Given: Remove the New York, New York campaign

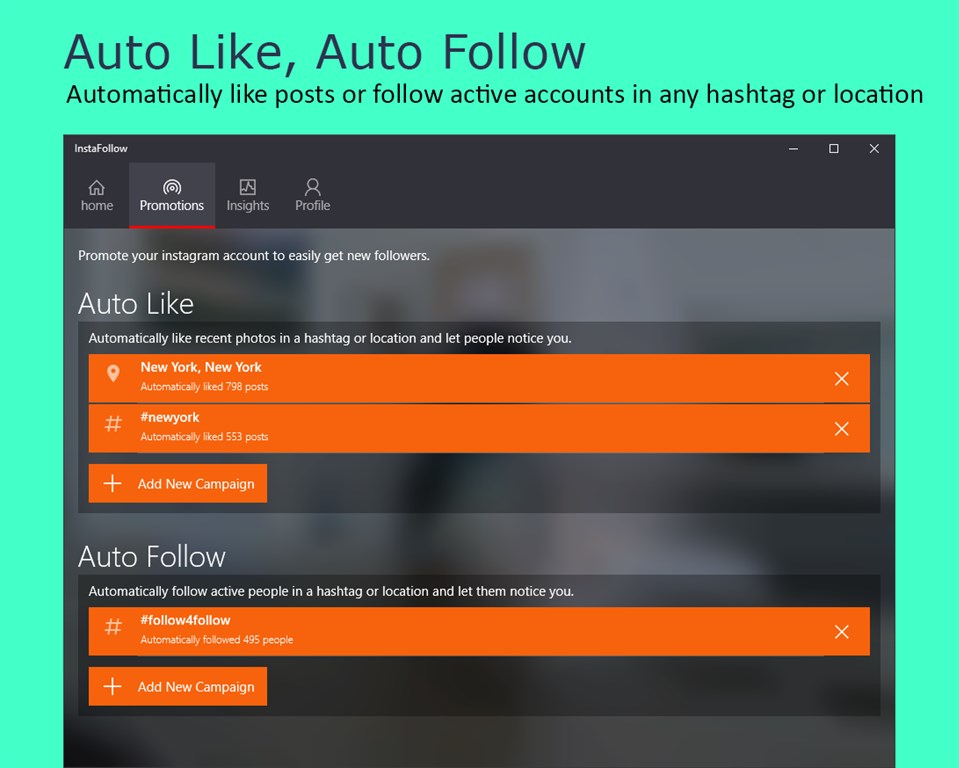Looking at the screenshot, I should click(x=841, y=379).
